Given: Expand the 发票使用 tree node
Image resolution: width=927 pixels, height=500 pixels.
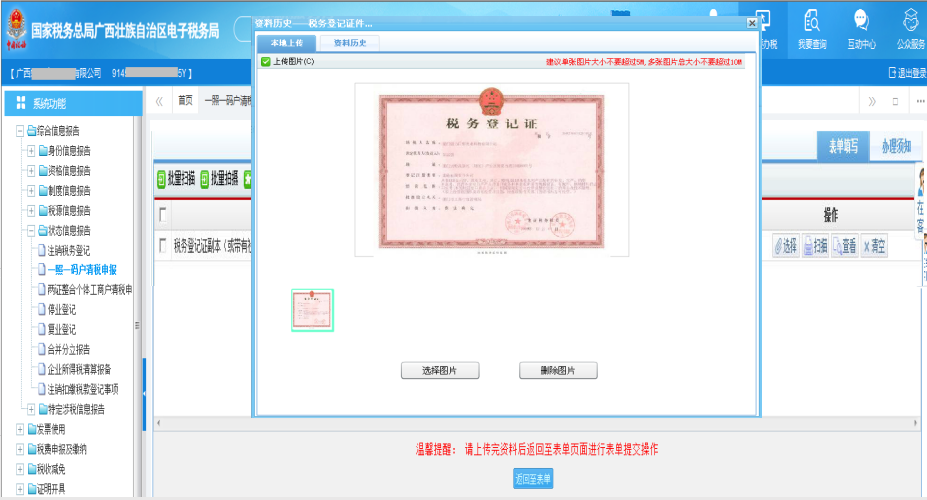Looking at the screenshot, I should pos(20,429).
